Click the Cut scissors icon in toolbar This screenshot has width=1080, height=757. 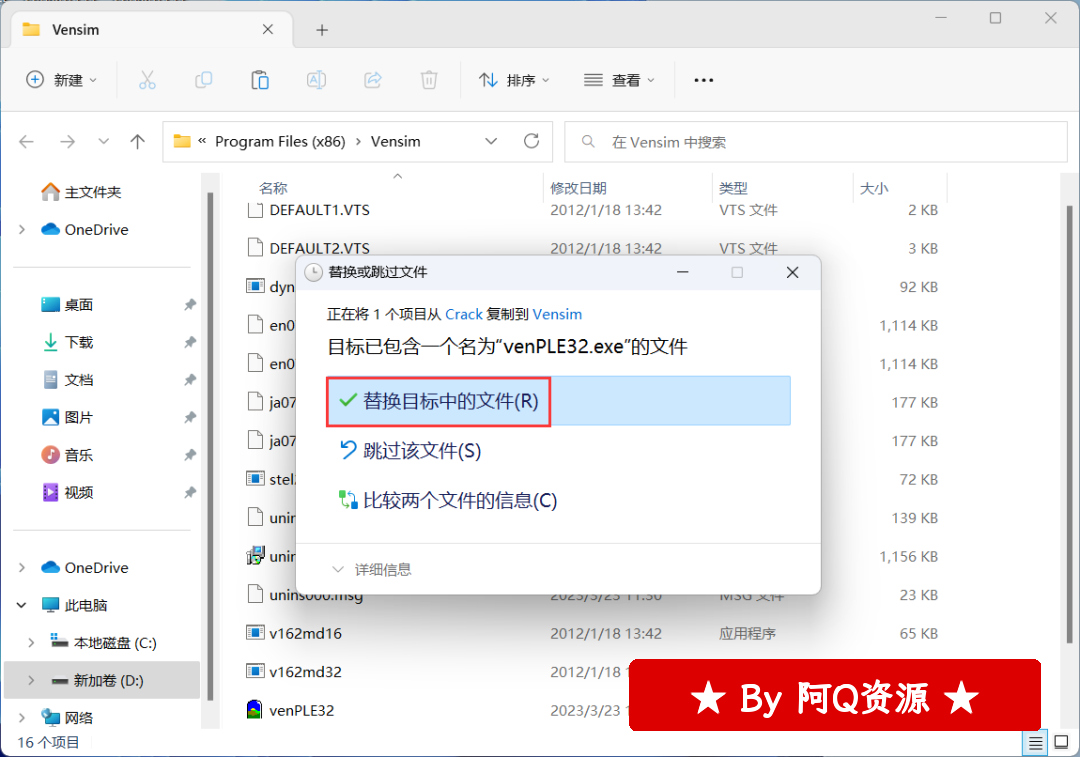tap(147, 81)
